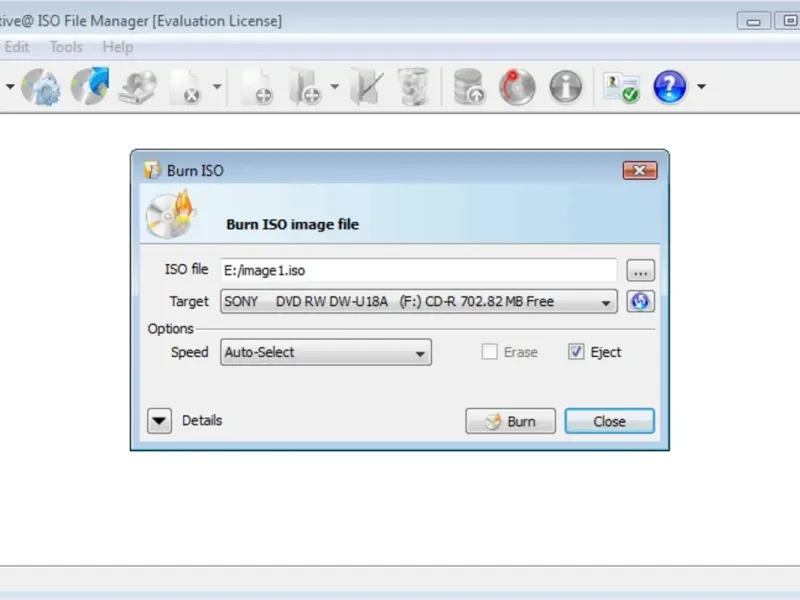This screenshot has width=800, height=600.
Task: Open dropdown arrow beside help icon
Action: point(702,87)
